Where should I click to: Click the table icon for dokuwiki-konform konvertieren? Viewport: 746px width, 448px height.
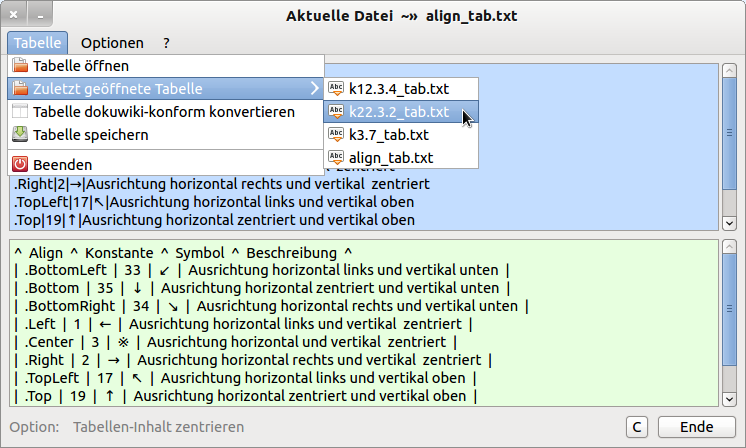coord(19,112)
